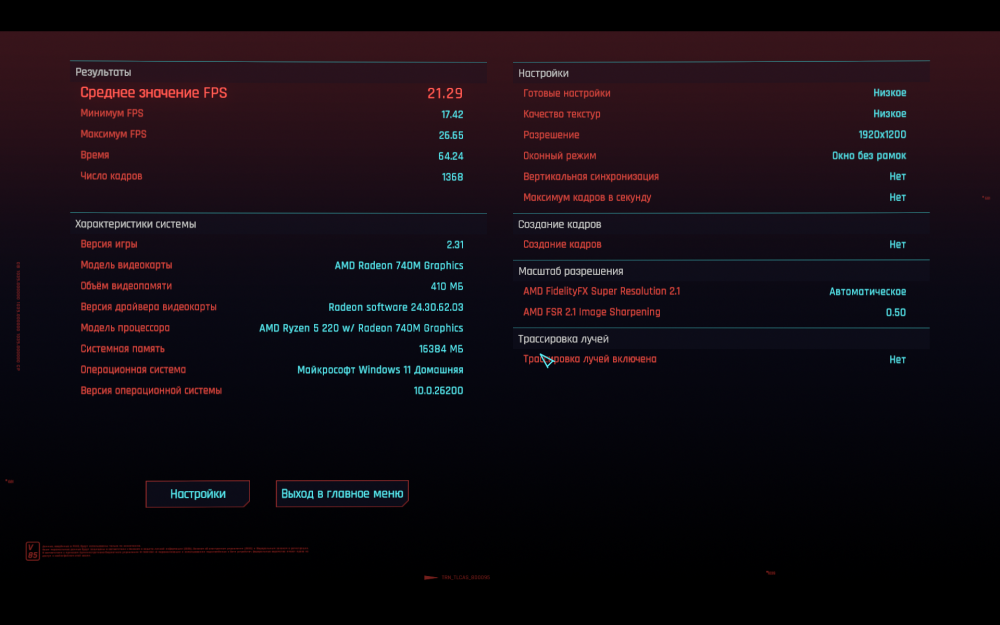
Task: Select the Окно без рамок value
Action: click(x=869, y=156)
